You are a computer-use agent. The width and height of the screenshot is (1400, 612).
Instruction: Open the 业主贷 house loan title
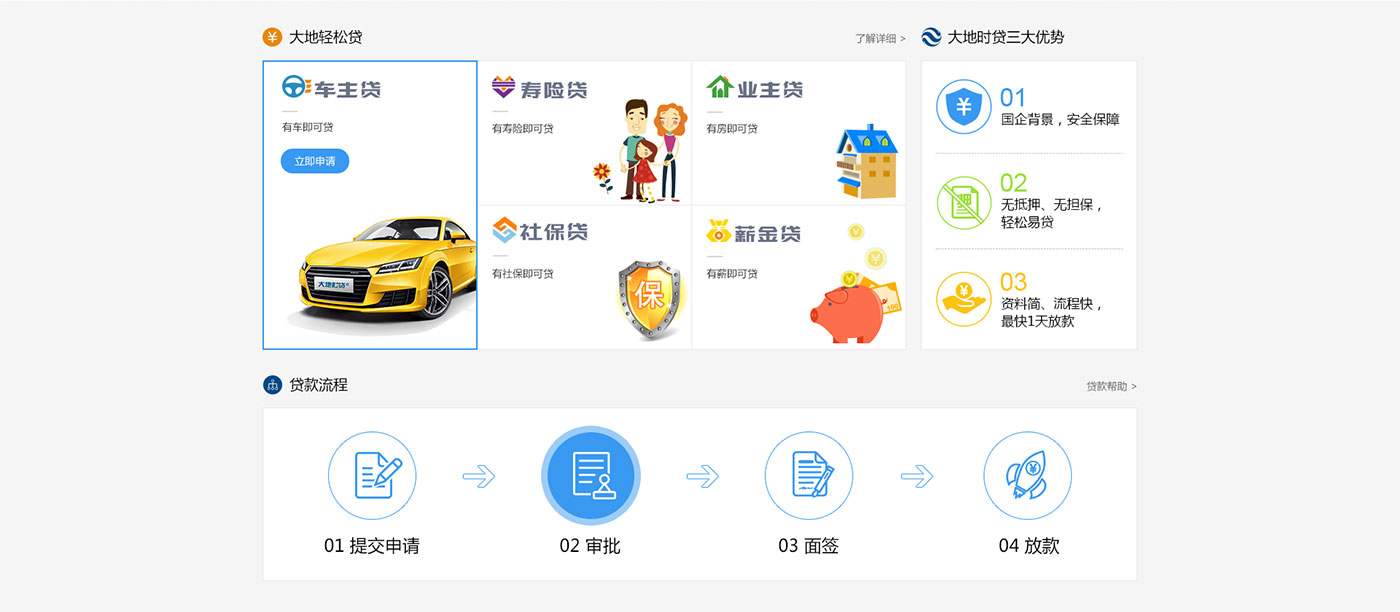click(x=755, y=88)
